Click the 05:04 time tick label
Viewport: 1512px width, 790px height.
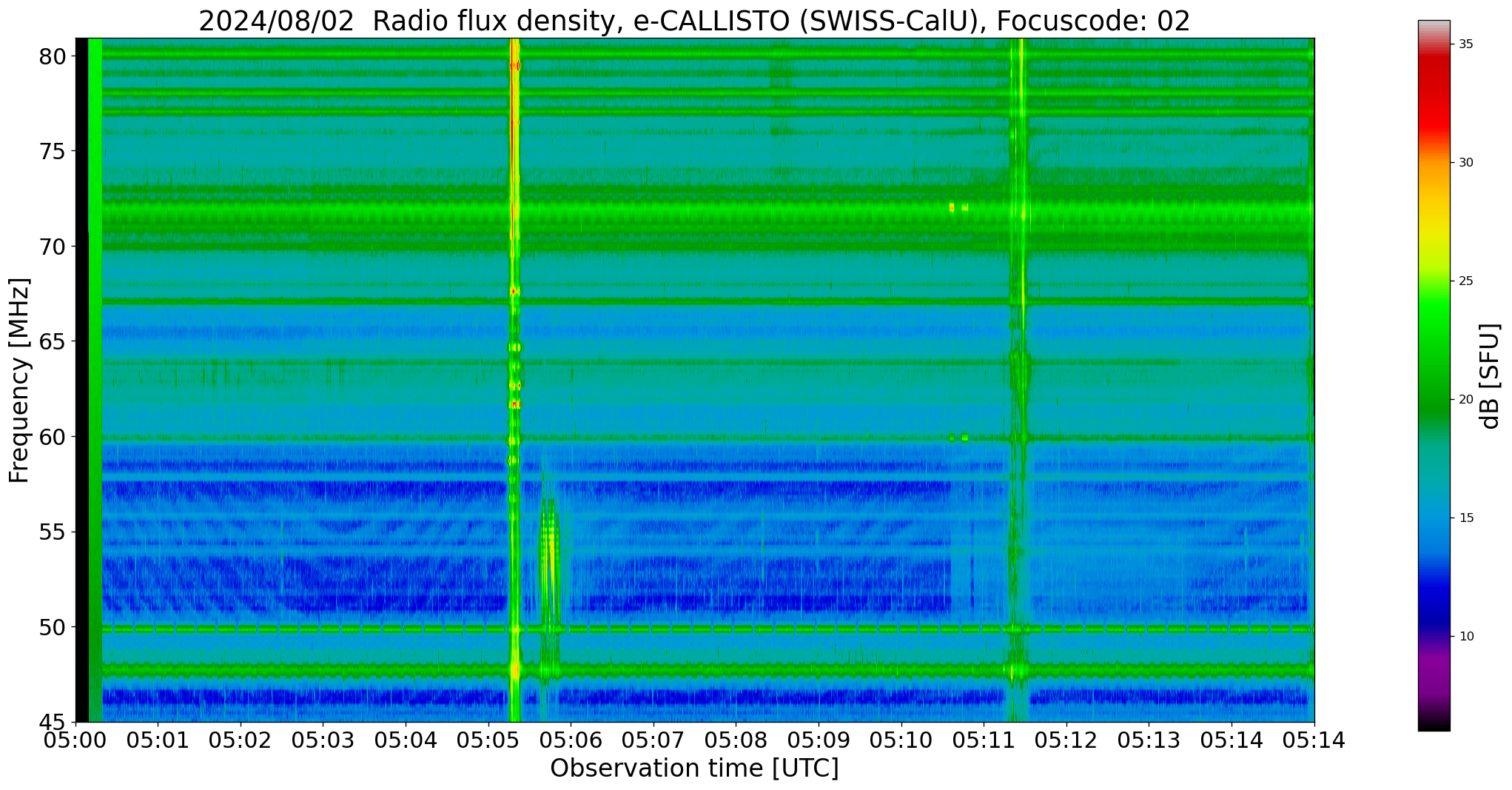tap(406, 740)
